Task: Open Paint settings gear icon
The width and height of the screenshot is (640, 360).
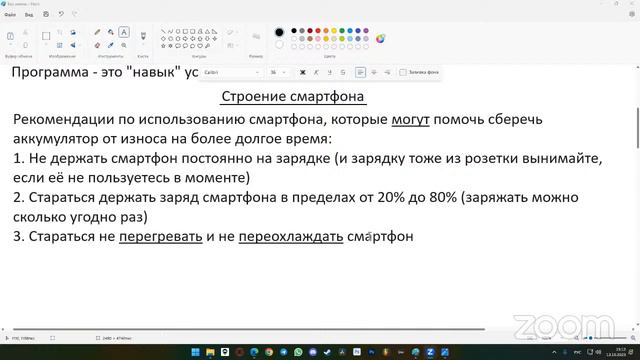Action: (x=632, y=14)
